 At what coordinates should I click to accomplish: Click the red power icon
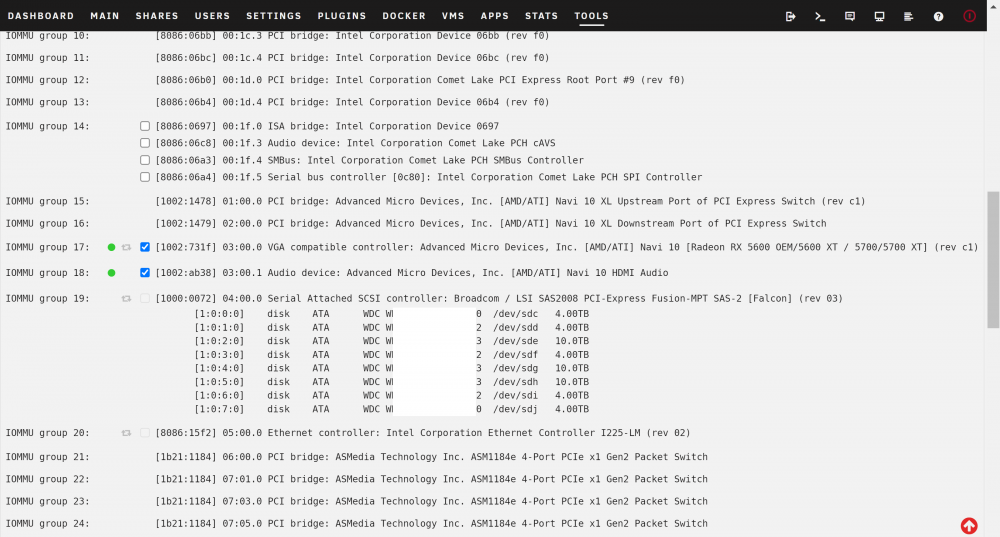click(x=969, y=17)
